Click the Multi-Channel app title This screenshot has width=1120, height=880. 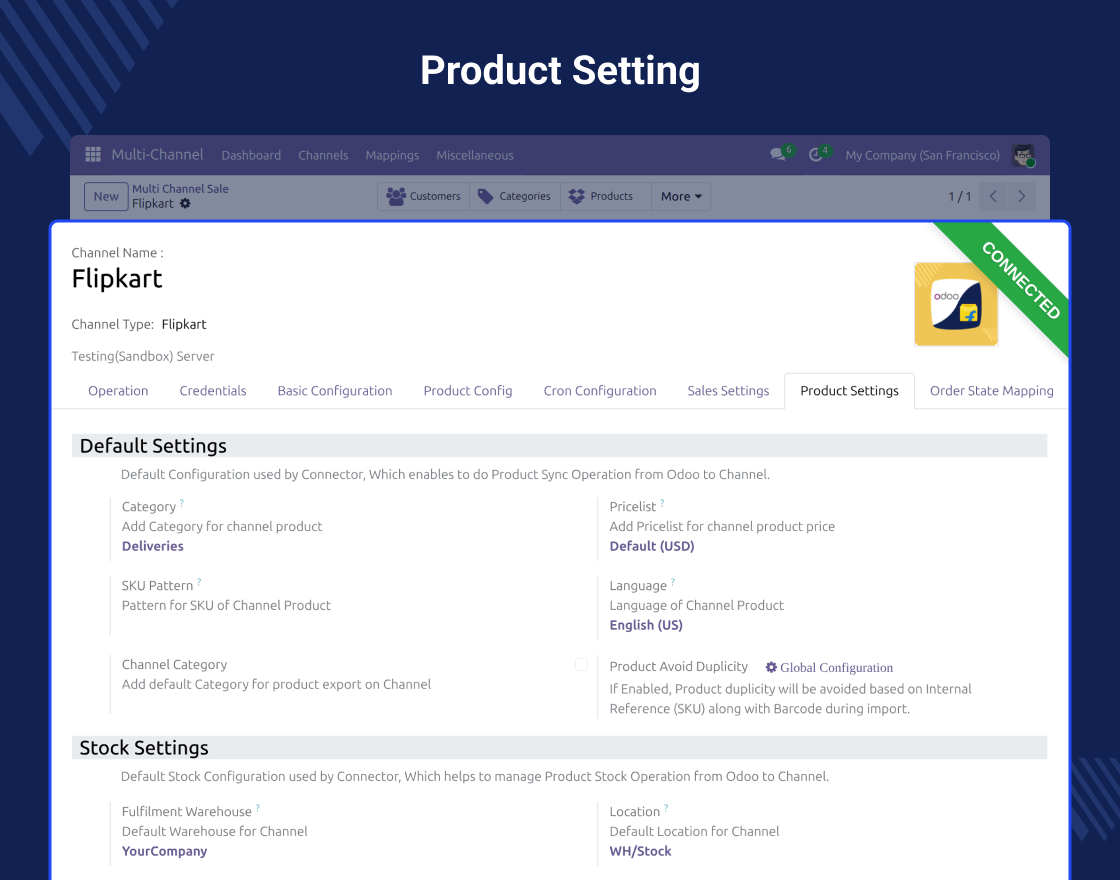click(157, 154)
